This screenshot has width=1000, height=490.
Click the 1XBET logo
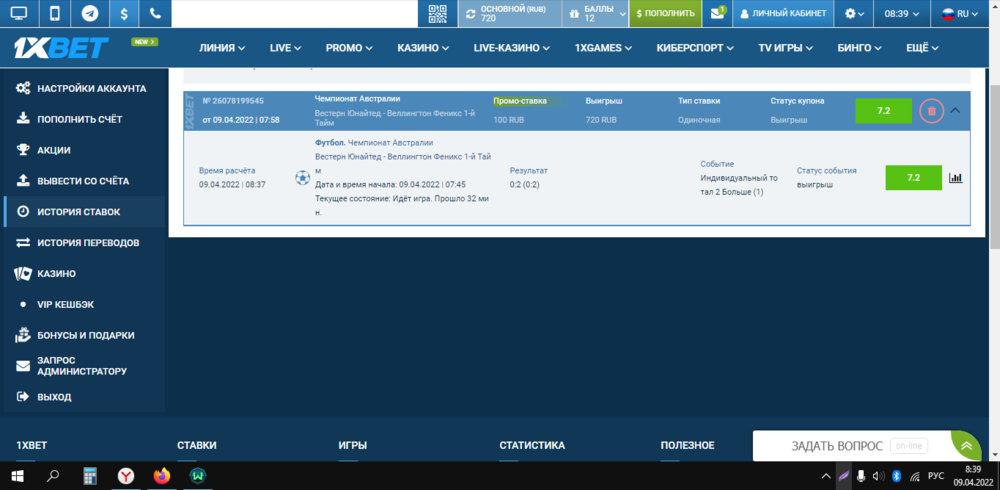click(x=61, y=48)
